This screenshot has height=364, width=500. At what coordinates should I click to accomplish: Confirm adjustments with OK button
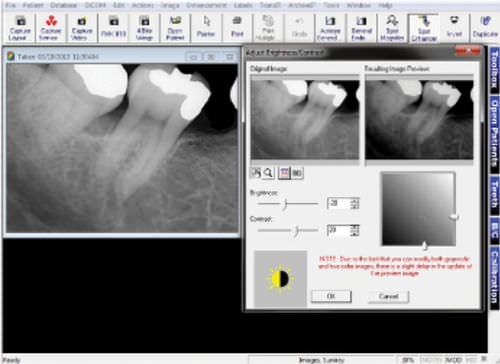pyautogui.click(x=331, y=296)
